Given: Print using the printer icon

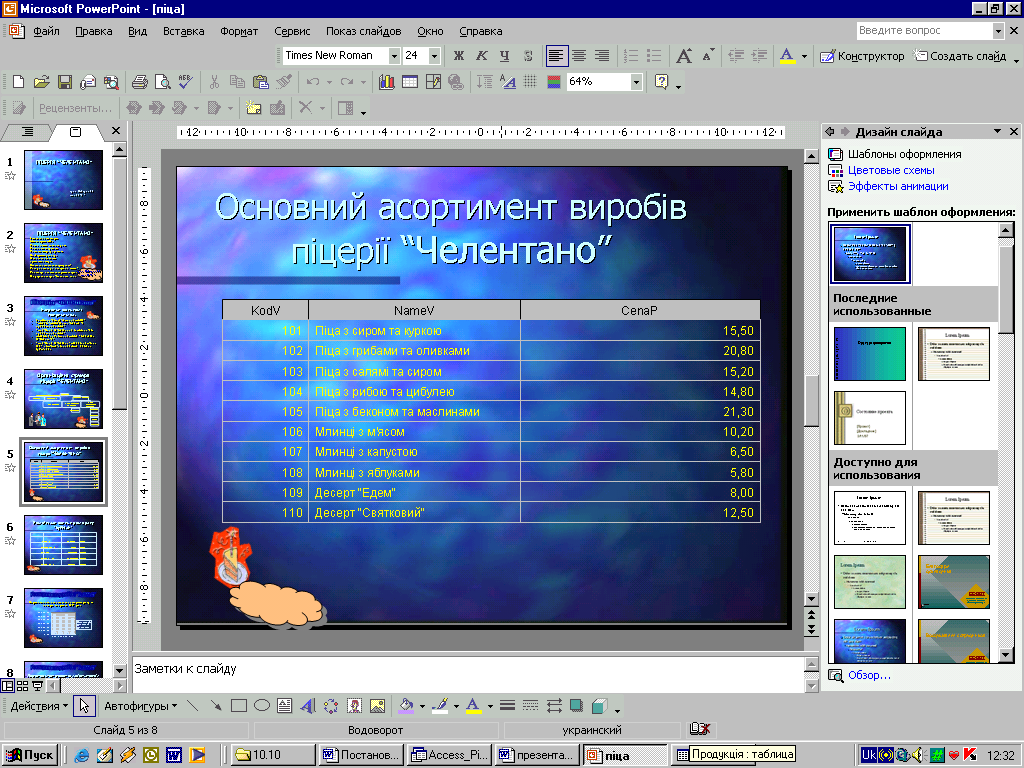Looking at the screenshot, I should 139,82.
